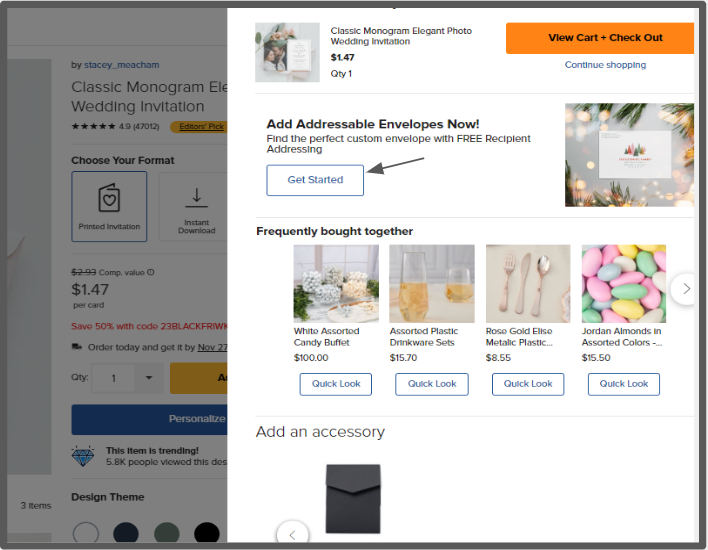Click Get Started for addressable envelopes
Image resolution: width=708 pixels, height=550 pixels.
coord(315,180)
